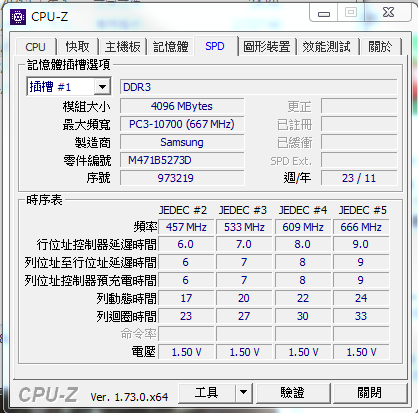Click the 列動態時間 value 22
This screenshot has height=419, width=419.
coord(303,298)
